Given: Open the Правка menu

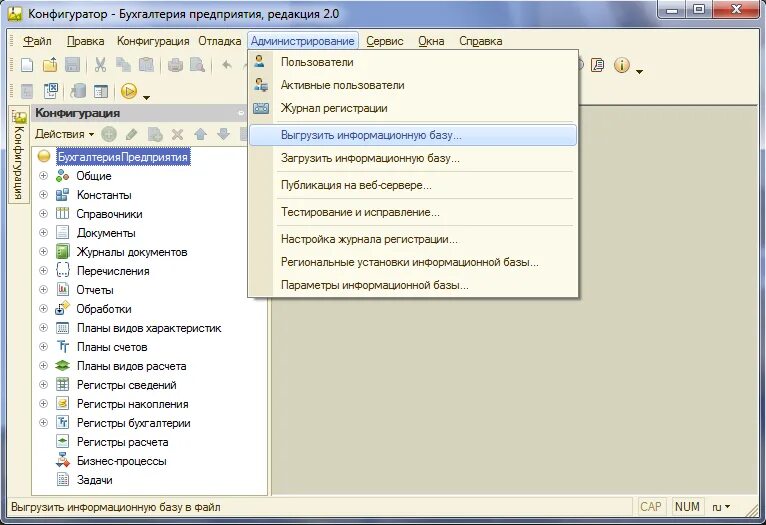Looking at the screenshot, I should click(x=85, y=41).
